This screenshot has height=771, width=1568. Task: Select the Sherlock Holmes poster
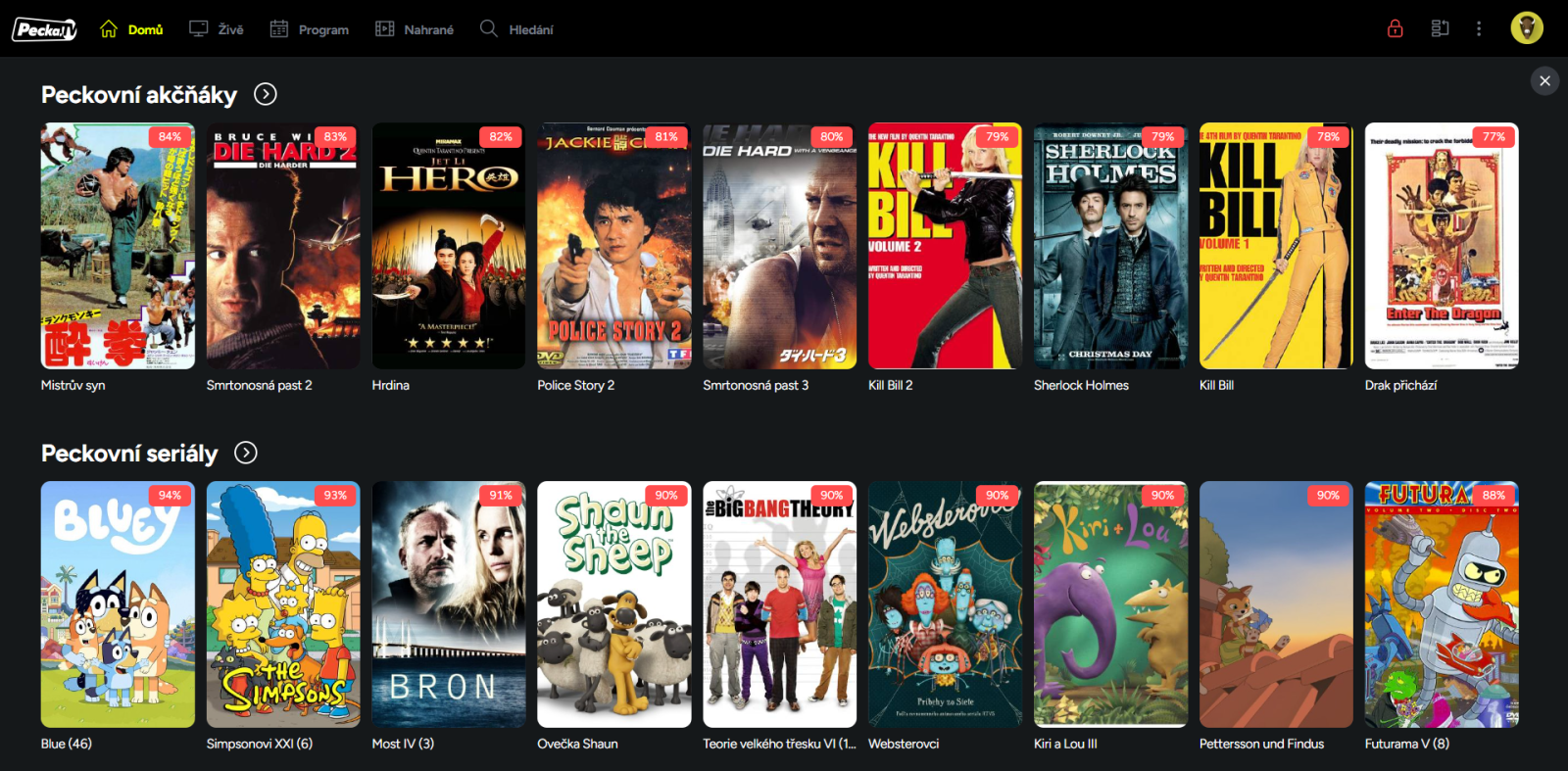click(1111, 246)
